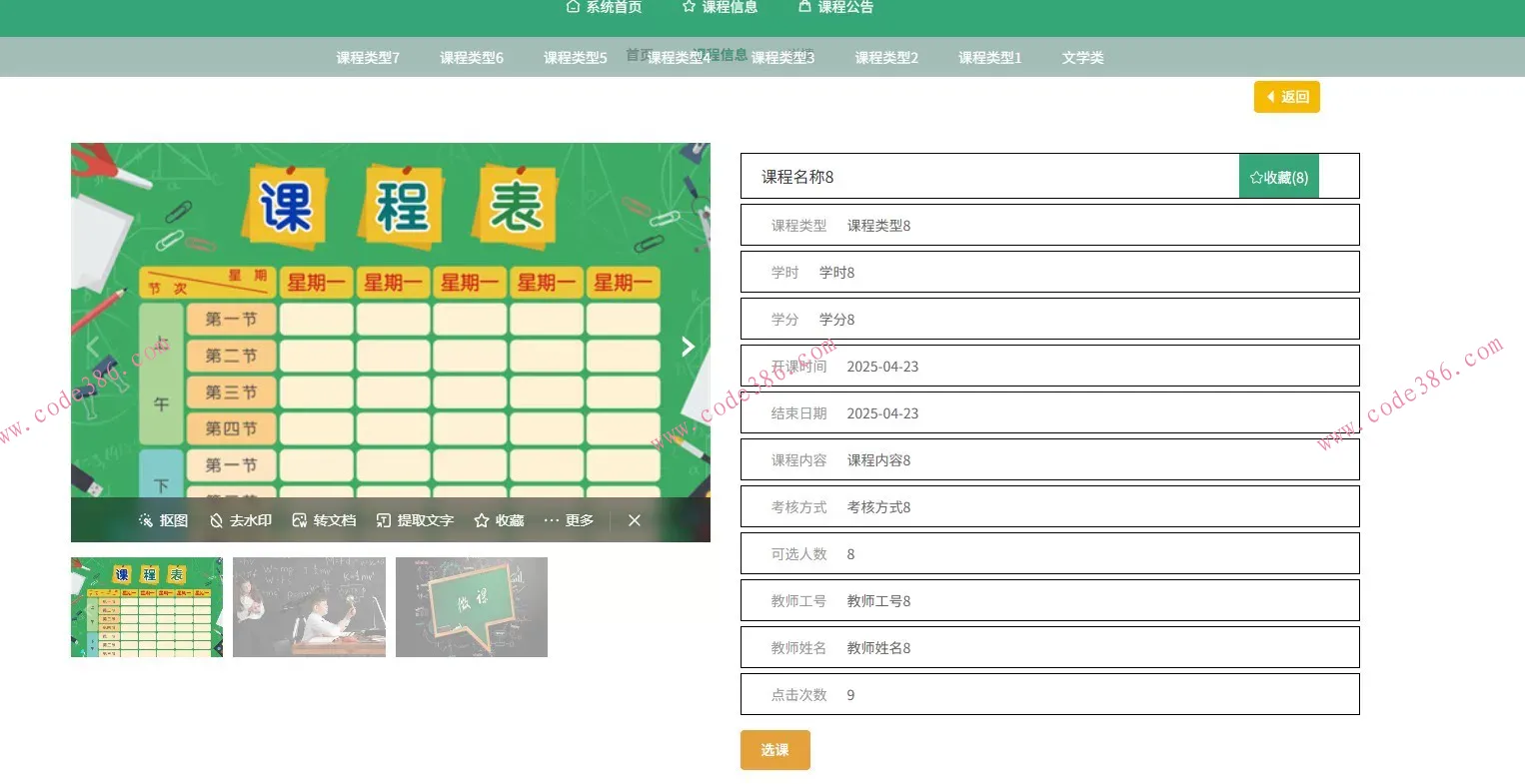Click the 课程表 schedule thumbnail
This screenshot has height=784, width=1525.
pyautogui.click(x=146, y=607)
